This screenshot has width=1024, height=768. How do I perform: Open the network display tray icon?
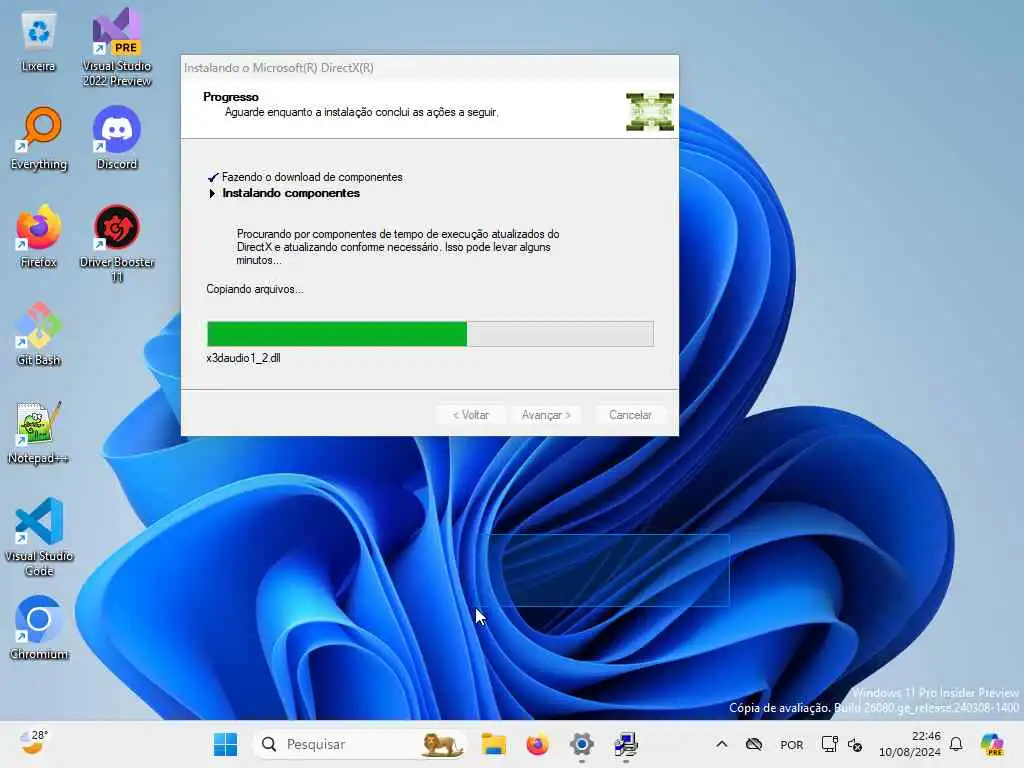click(829, 744)
